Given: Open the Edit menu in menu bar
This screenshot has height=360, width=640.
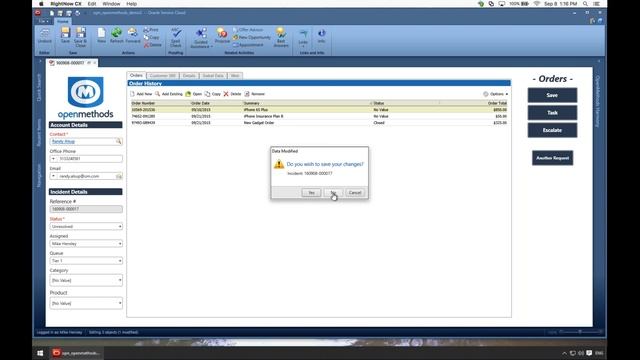Looking at the screenshot, I should tap(92, 4).
